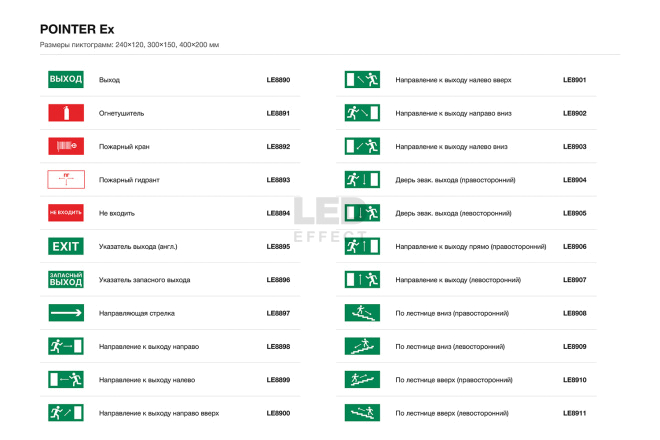
Task: Click the stairs up left-side pictogram LE8911
Action: 362,413
